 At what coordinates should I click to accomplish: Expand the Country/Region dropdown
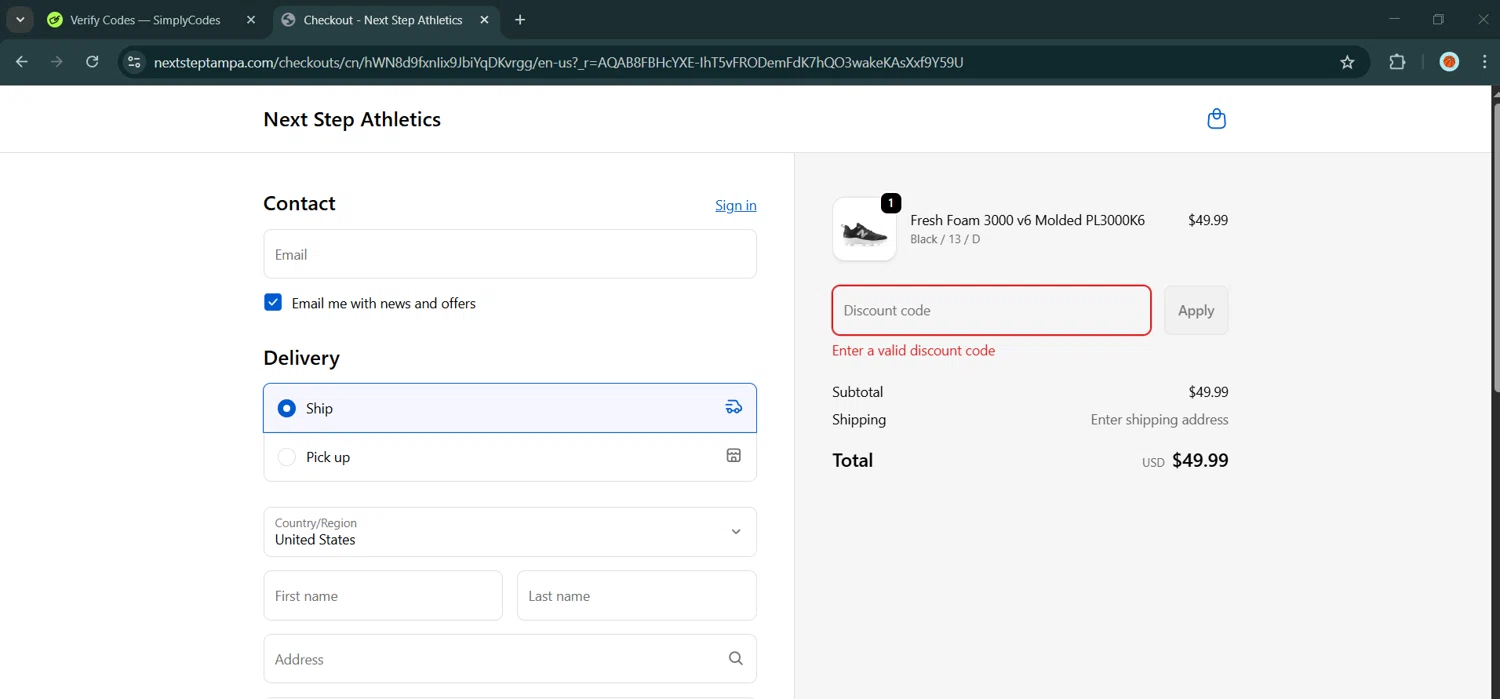(x=510, y=531)
